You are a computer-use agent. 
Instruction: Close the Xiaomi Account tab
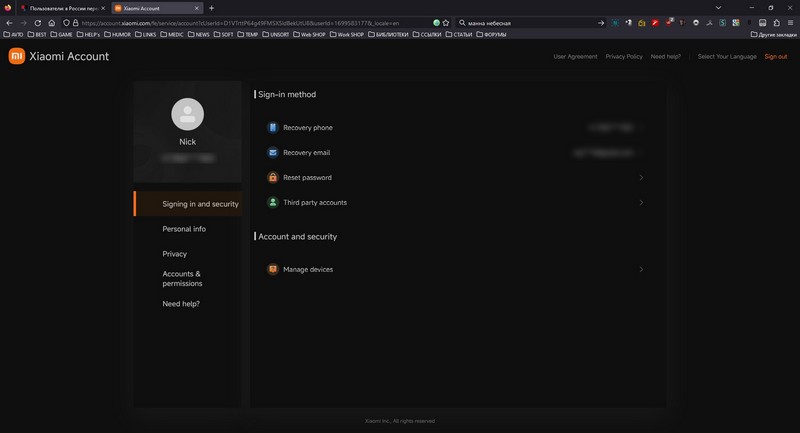click(197, 8)
